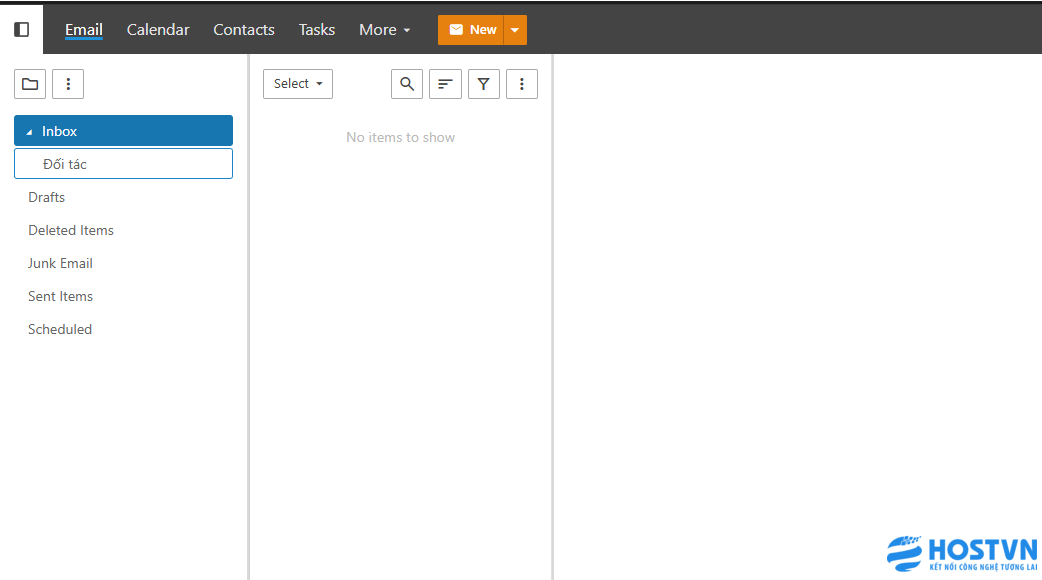Click the filter funnel icon
1042x580 pixels.
click(484, 84)
